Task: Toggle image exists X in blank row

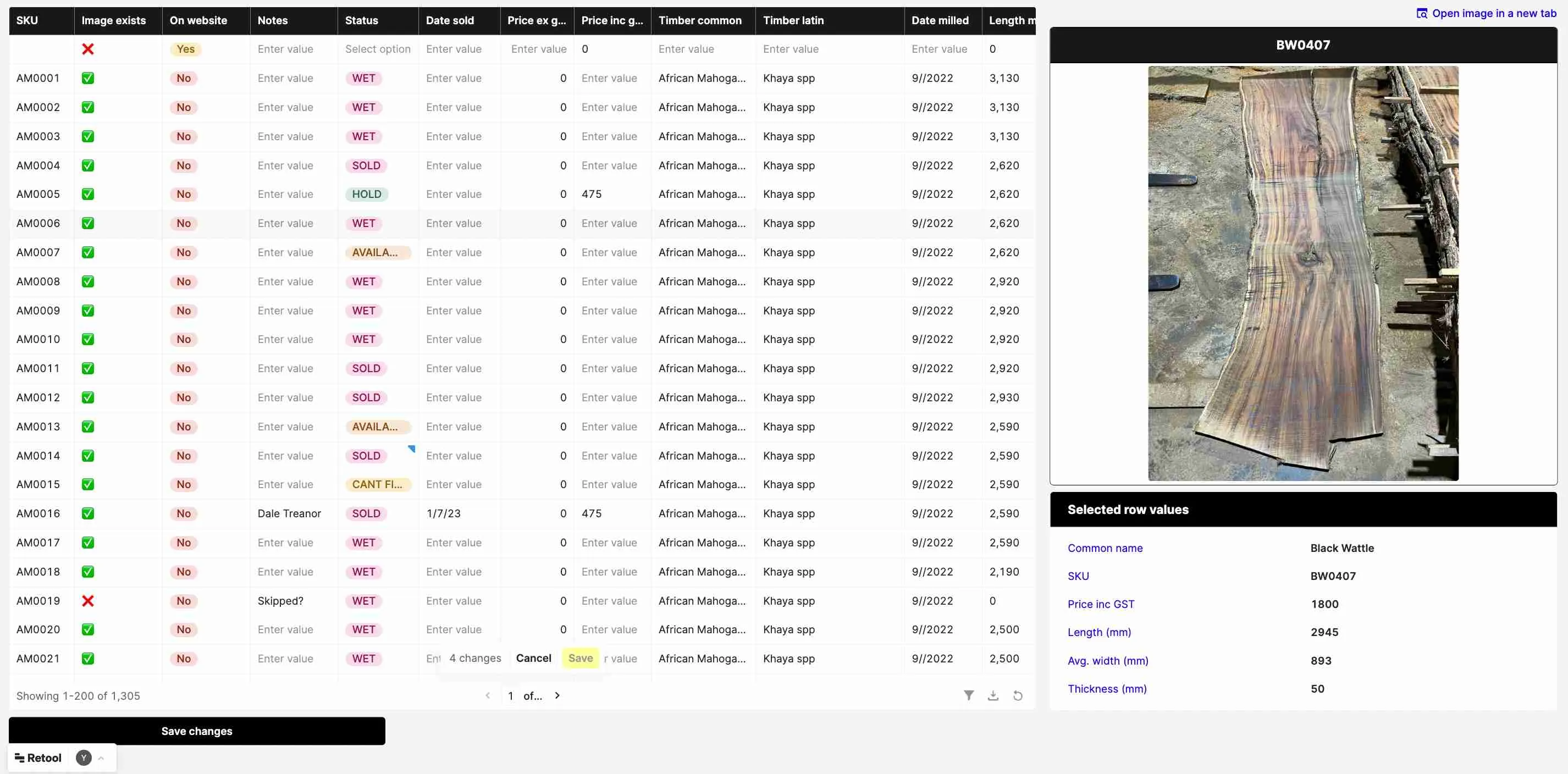Action: click(87, 49)
